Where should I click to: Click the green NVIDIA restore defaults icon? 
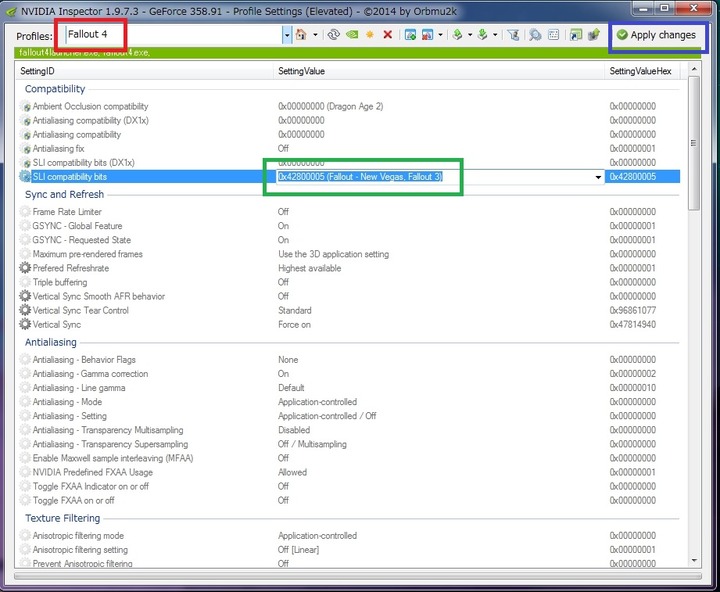(x=352, y=34)
